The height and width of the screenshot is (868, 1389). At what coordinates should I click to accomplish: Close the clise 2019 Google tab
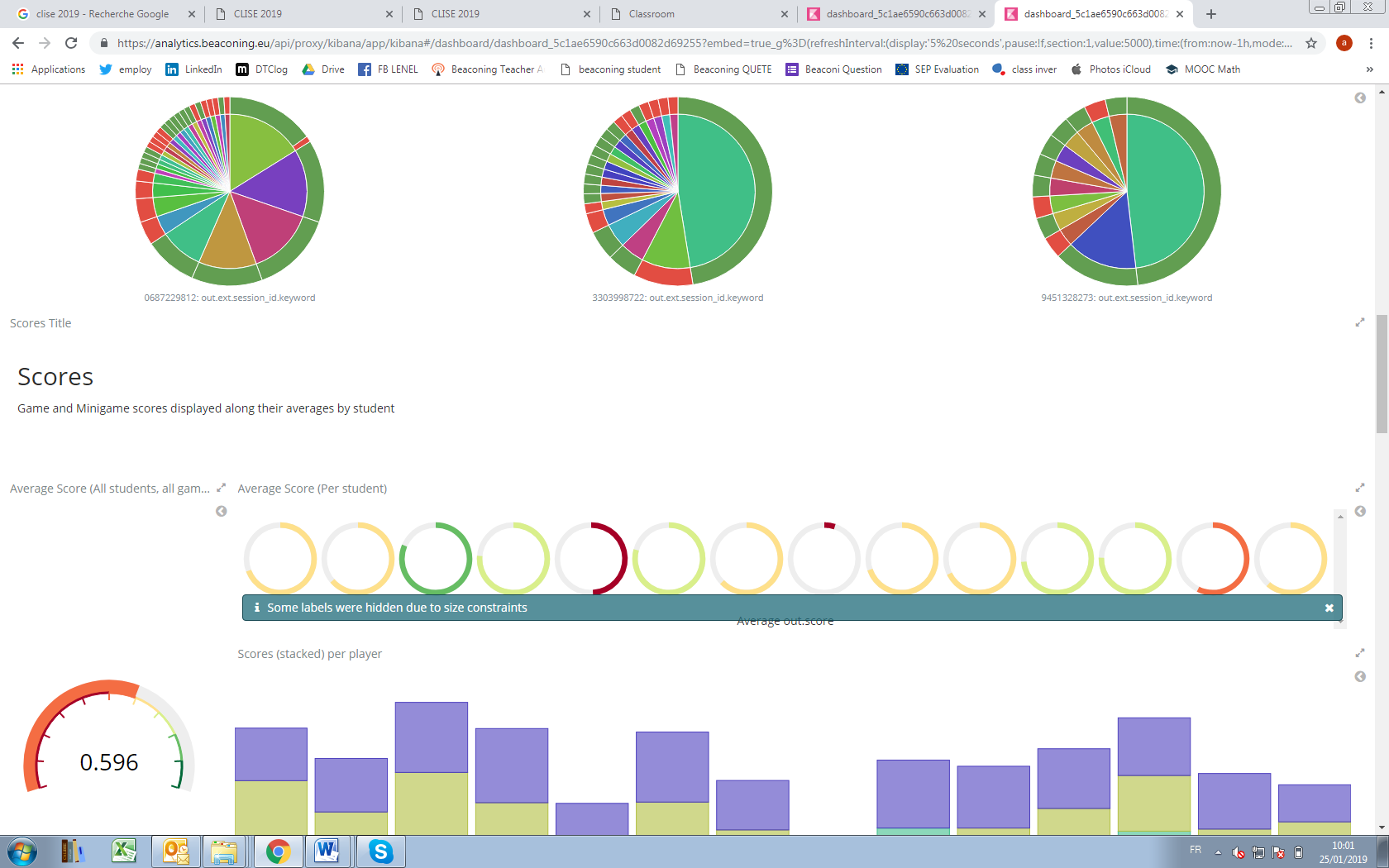click(x=191, y=14)
